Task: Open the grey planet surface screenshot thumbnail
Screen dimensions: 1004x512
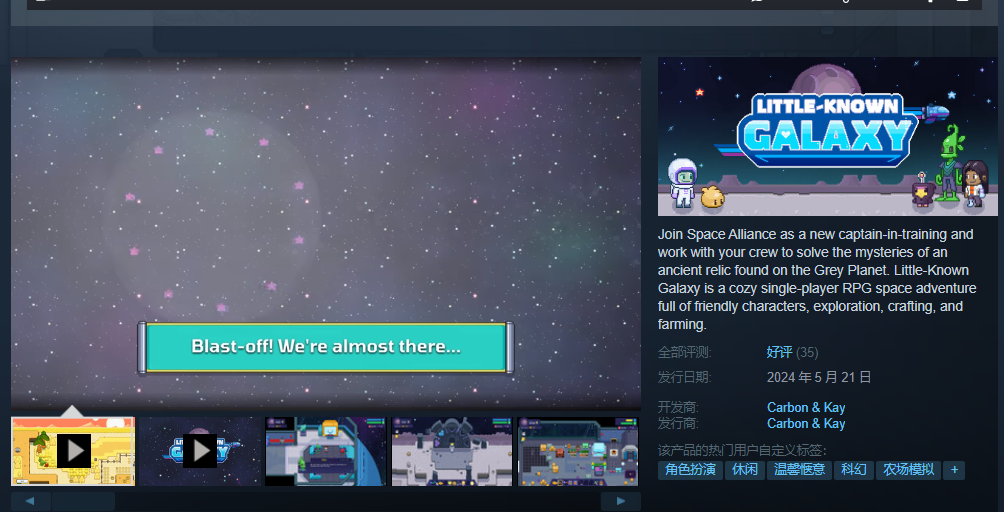Action: pyautogui.click(x=452, y=451)
